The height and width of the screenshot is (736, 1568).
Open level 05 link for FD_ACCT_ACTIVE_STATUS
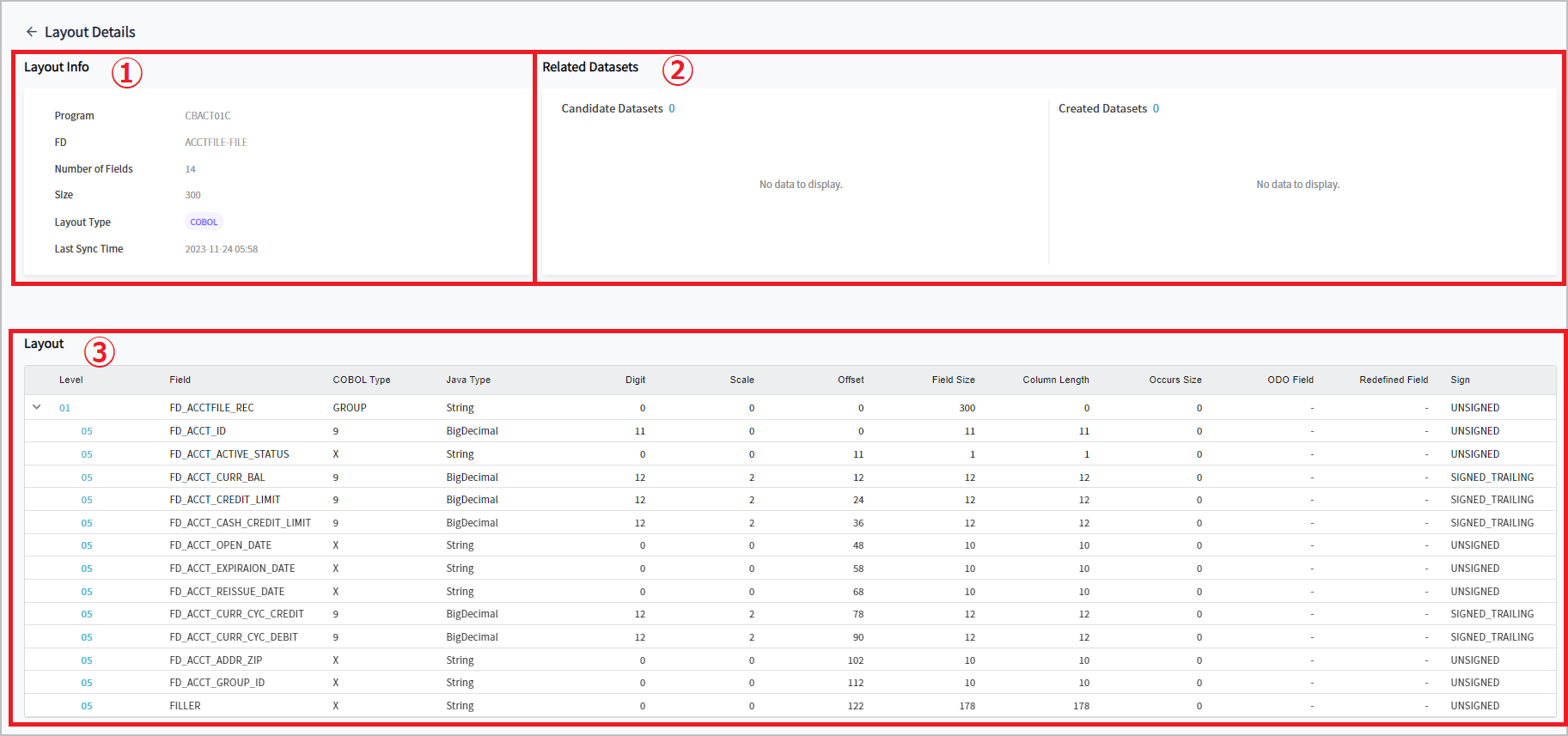87,454
